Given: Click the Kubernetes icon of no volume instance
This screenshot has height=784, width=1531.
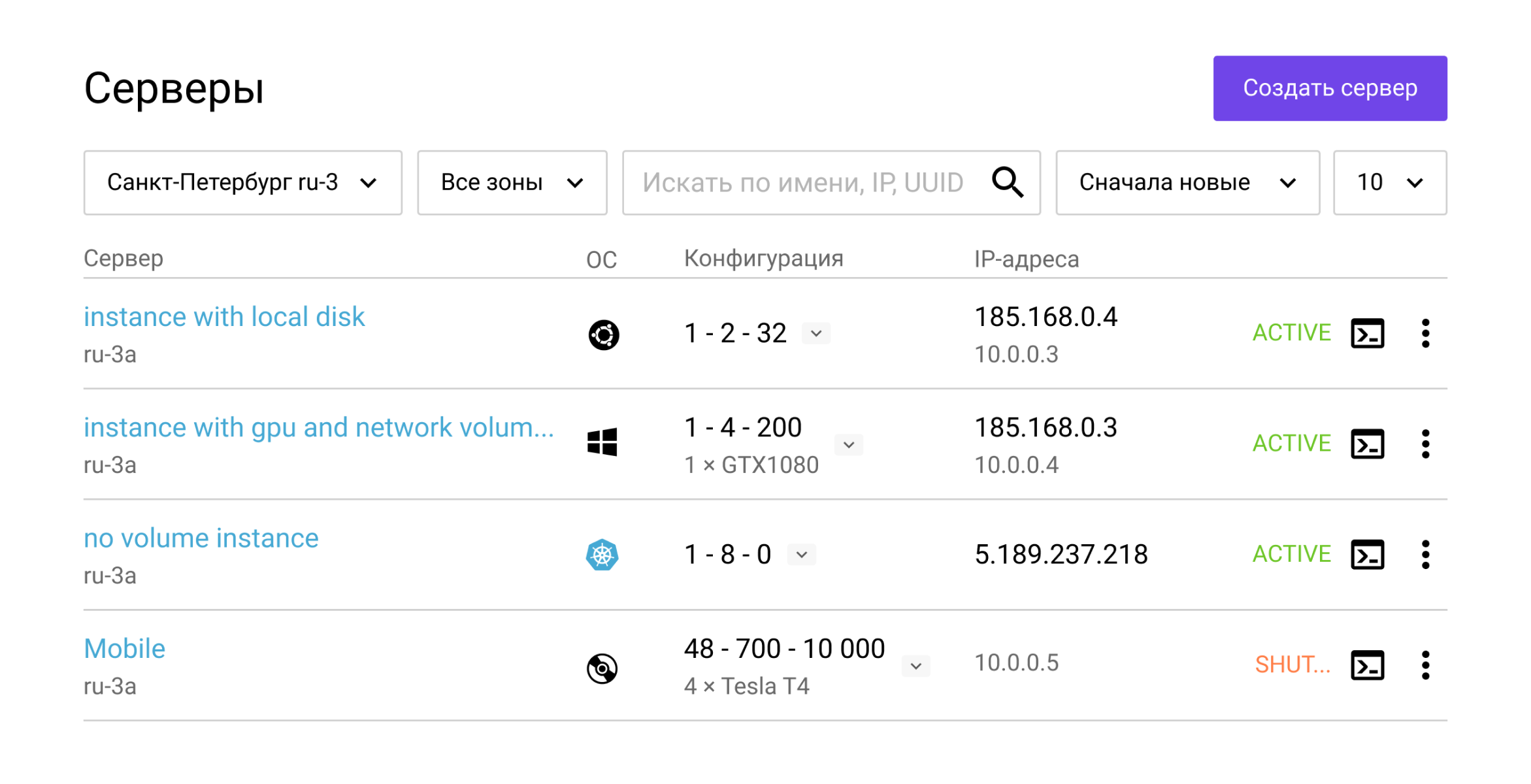Looking at the screenshot, I should tap(602, 555).
